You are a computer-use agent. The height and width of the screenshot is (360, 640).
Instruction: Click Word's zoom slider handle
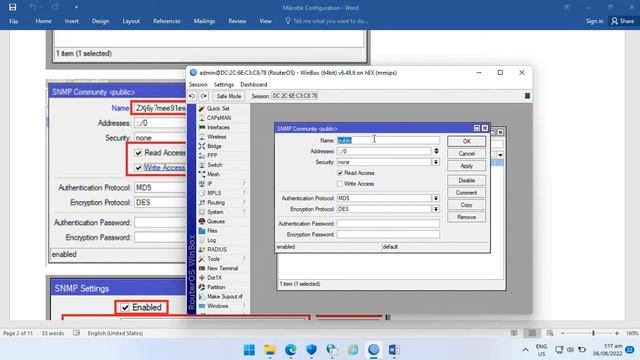click(x=593, y=333)
